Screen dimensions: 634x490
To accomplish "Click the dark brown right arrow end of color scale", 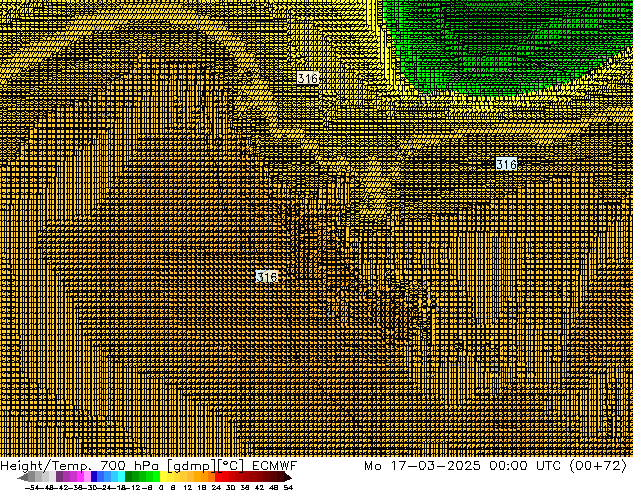I will [288, 477].
